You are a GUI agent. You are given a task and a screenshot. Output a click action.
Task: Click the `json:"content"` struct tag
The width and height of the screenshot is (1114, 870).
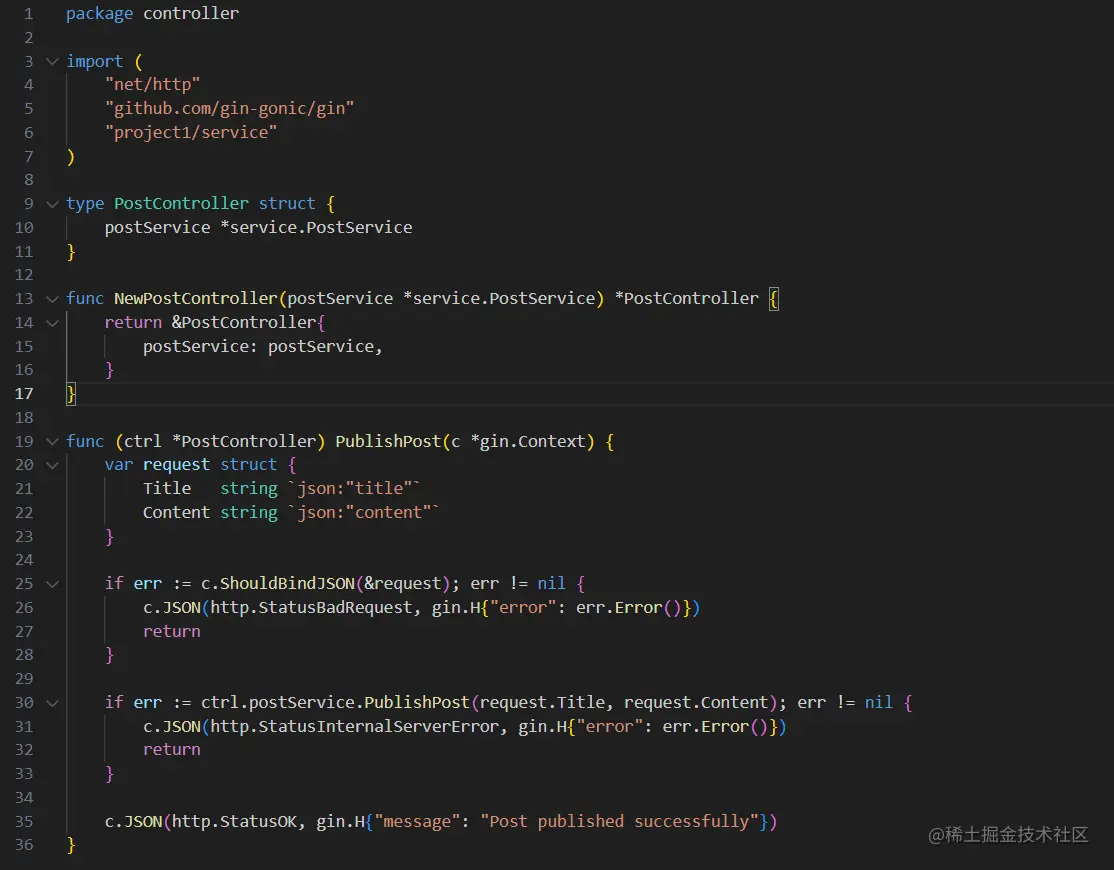(364, 513)
